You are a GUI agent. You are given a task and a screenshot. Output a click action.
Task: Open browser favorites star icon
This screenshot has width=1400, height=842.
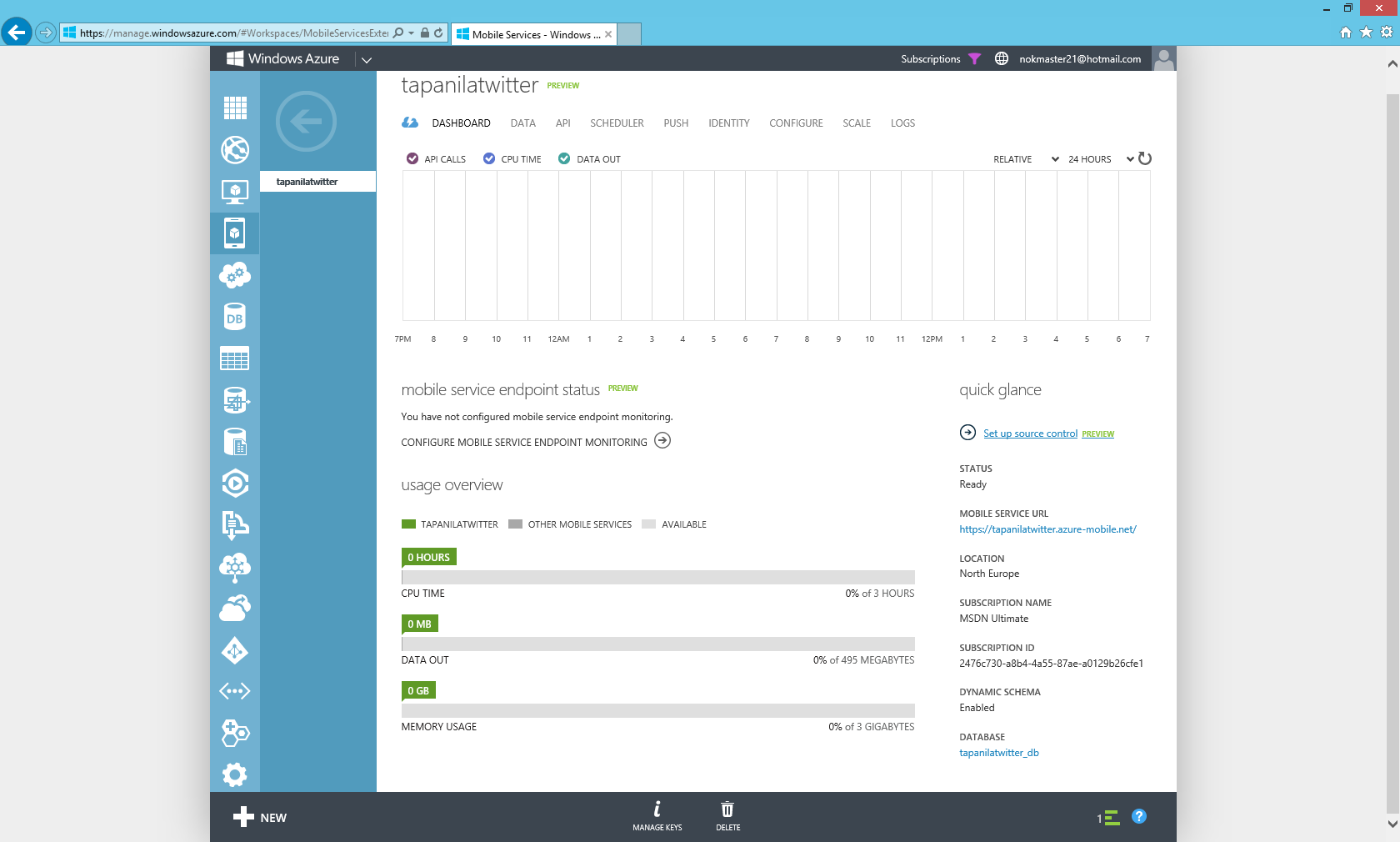point(1366,33)
